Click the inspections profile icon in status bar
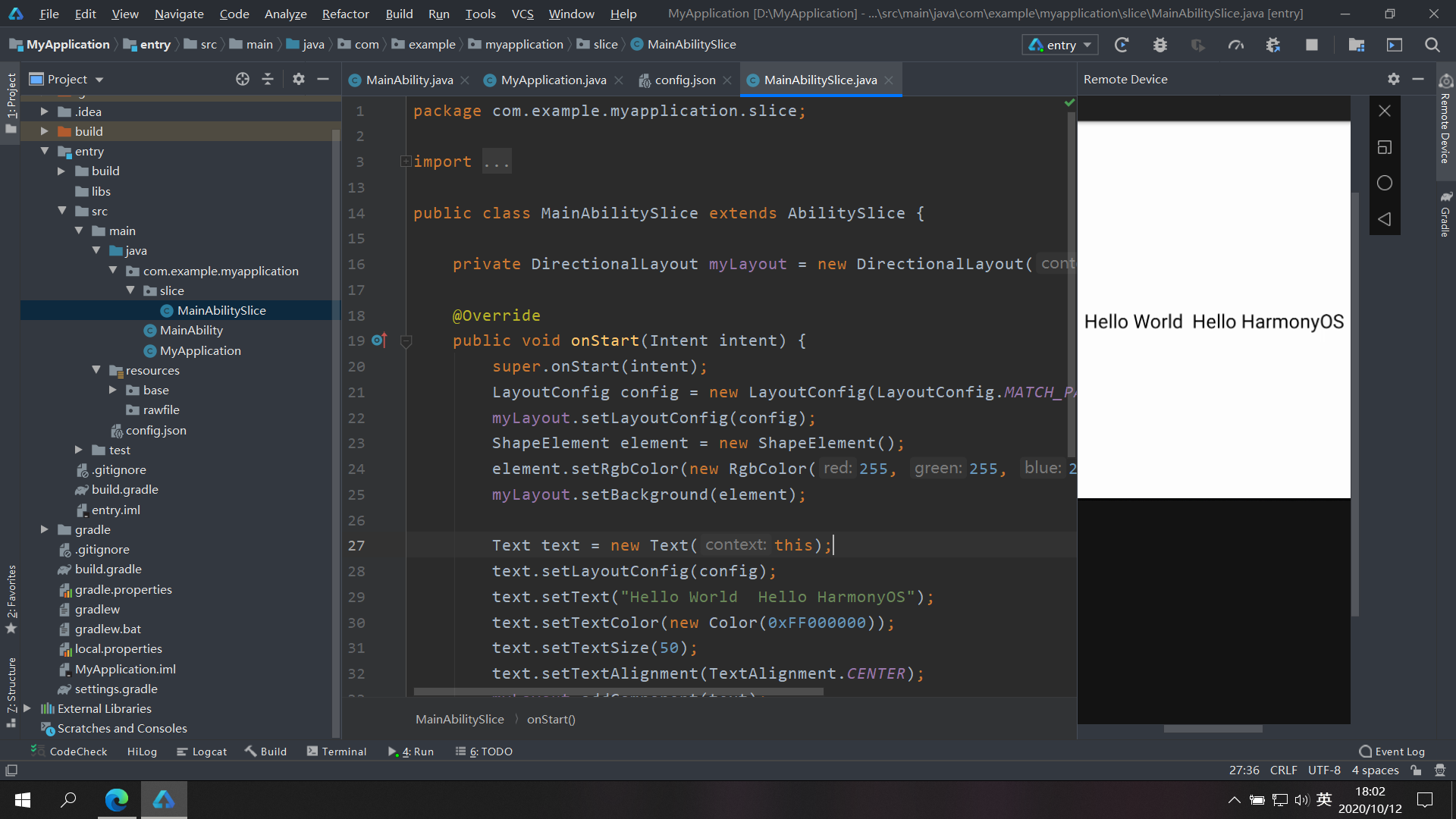Image resolution: width=1456 pixels, height=819 pixels. [x=1440, y=770]
